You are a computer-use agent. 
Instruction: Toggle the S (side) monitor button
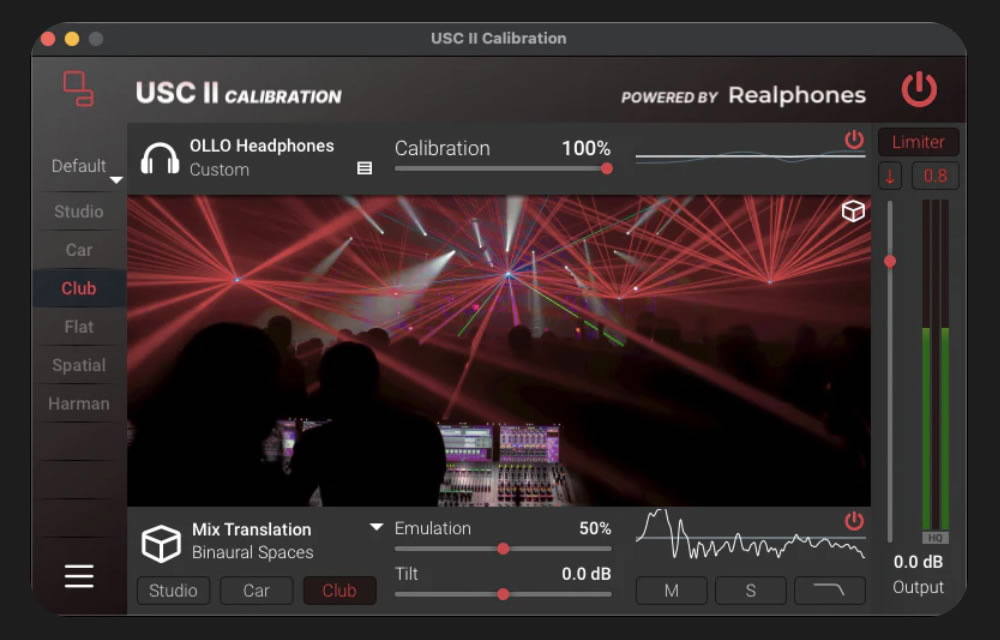[x=751, y=591]
